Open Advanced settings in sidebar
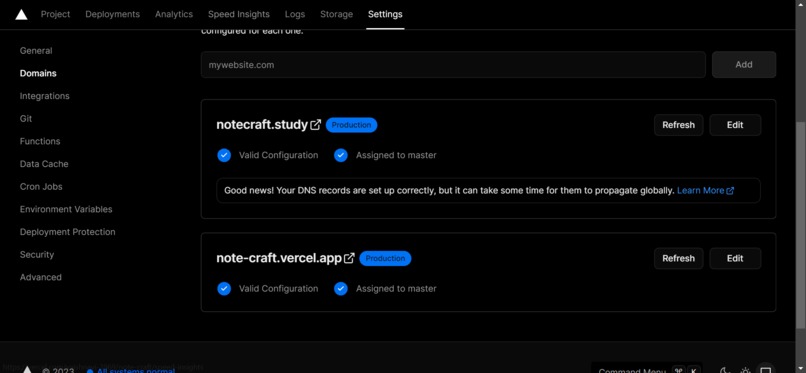The width and height of the screenshot is (806, 373). click(41, 277)
